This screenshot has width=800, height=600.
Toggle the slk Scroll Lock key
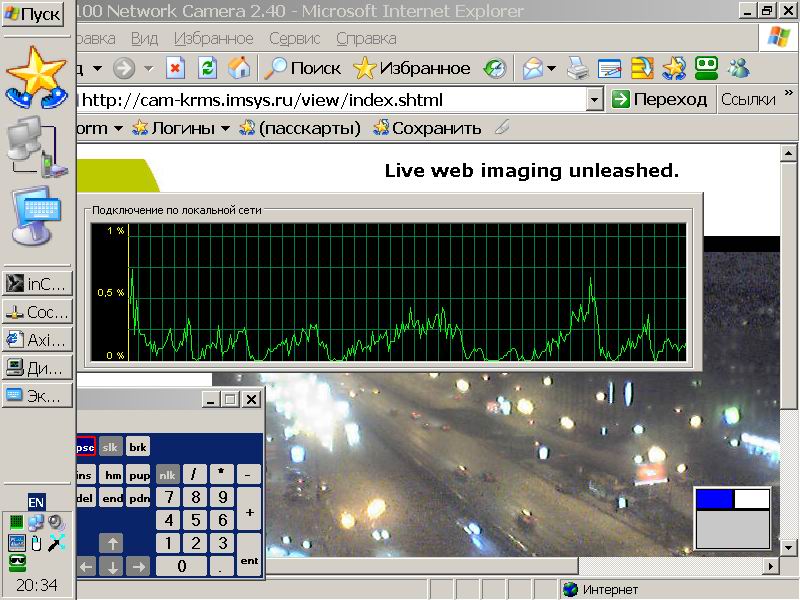click(110, 447)
